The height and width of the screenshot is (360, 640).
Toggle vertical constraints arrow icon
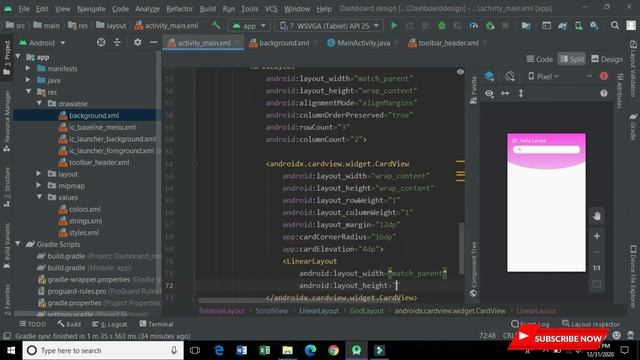521,93
